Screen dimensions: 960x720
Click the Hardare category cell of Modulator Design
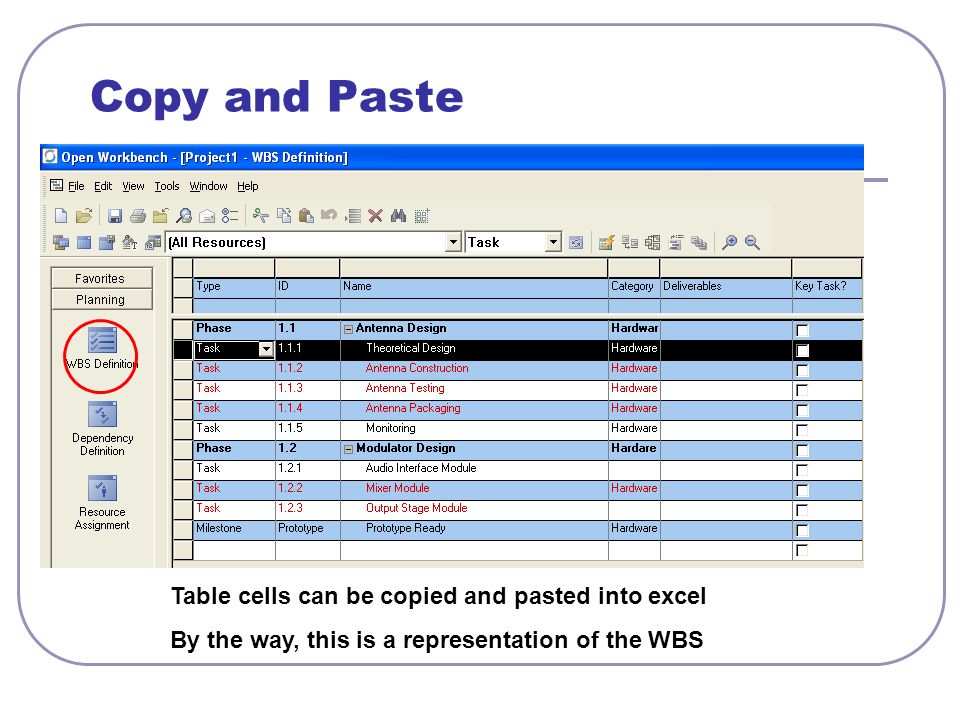click(x=634, y=449)
